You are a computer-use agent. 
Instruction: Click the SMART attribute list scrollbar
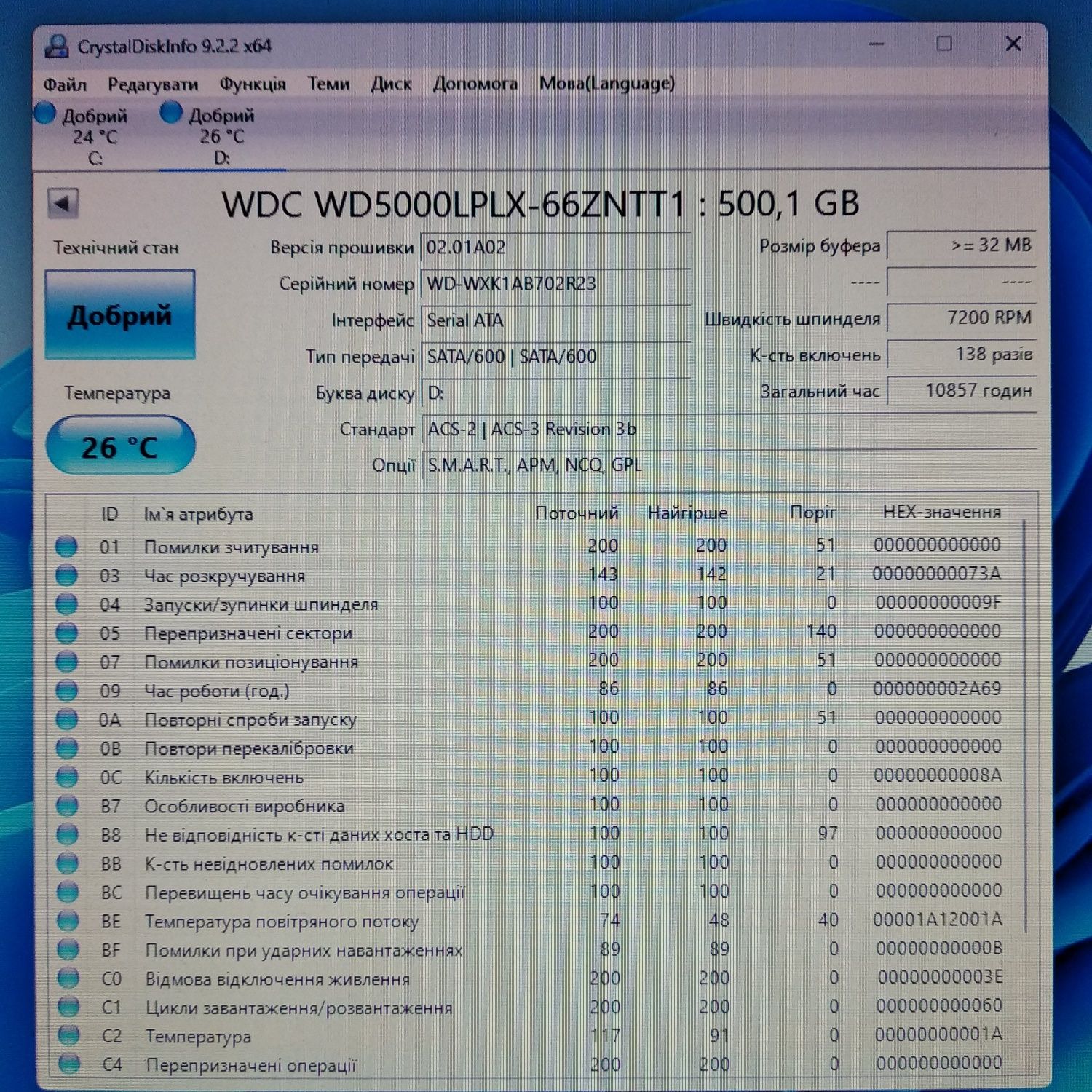pos(1026,726)
